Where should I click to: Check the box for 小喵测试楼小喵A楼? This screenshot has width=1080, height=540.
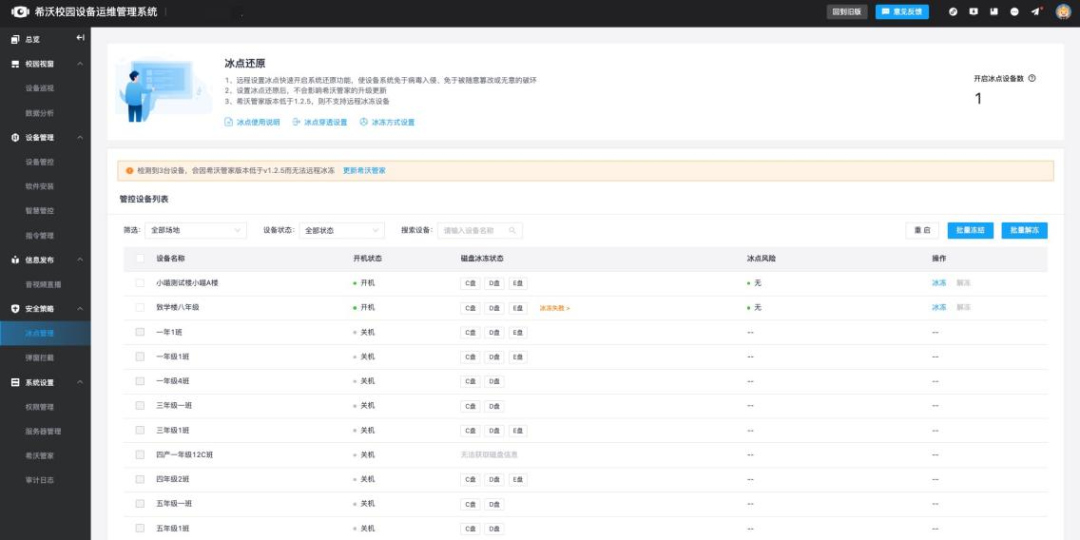[x=140, y=283]
